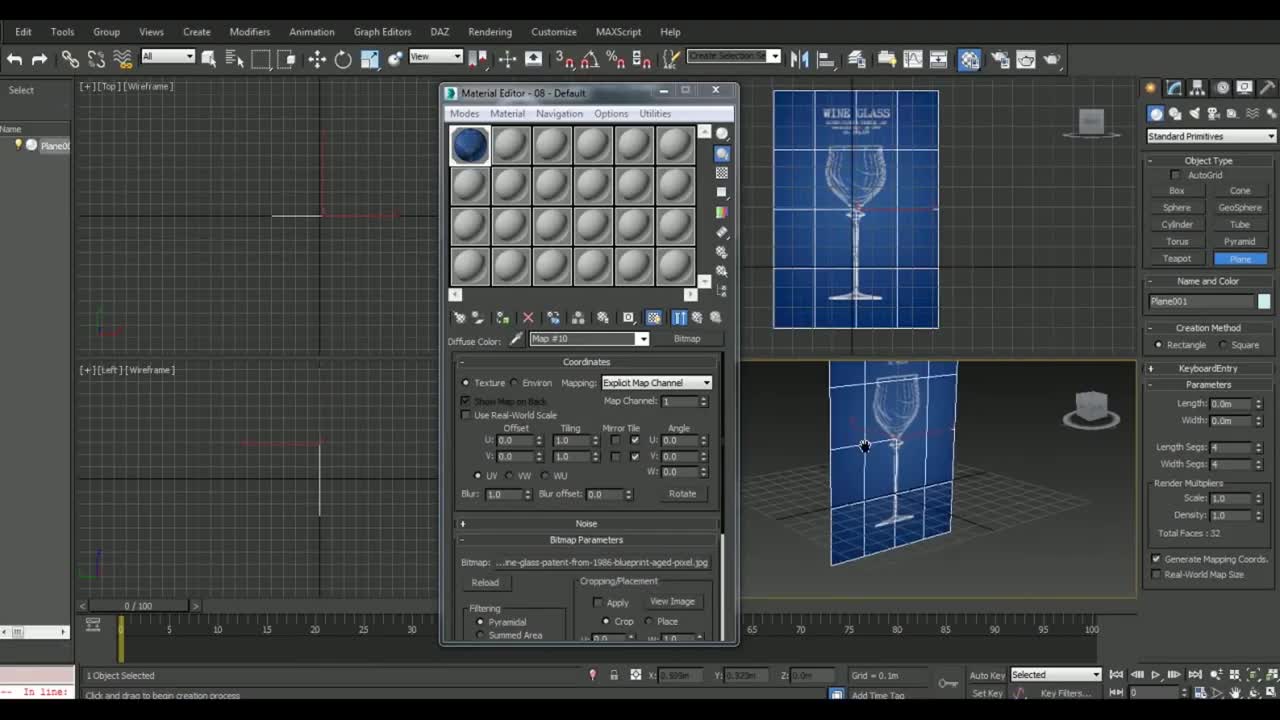1280x720 pixels.
Task: Activate the Select and Move tool
Action: 317,59
